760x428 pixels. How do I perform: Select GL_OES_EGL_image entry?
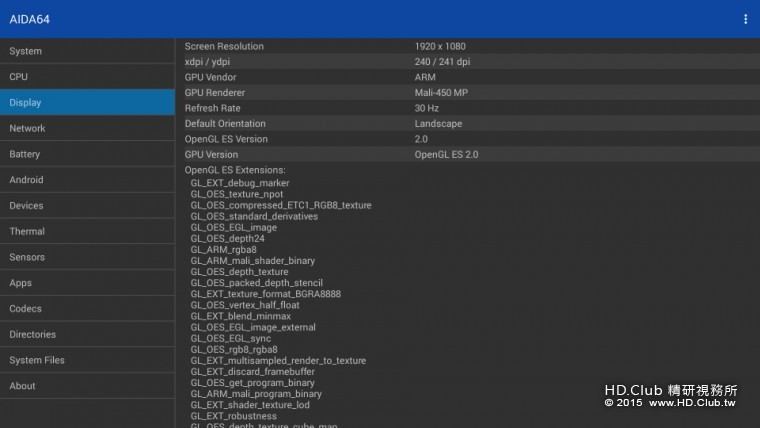tap(234, 227)
